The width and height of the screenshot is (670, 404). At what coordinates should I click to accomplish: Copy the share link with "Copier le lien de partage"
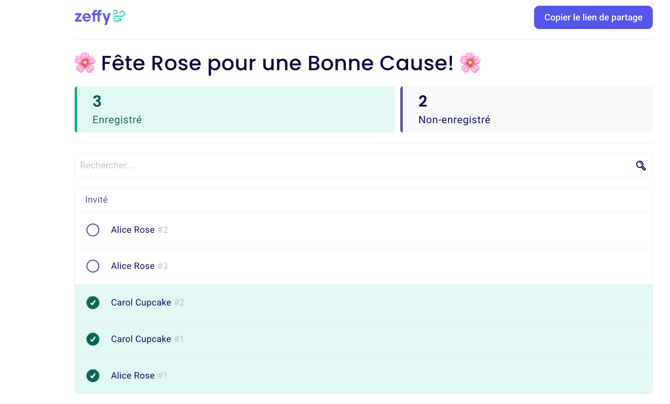593,18
